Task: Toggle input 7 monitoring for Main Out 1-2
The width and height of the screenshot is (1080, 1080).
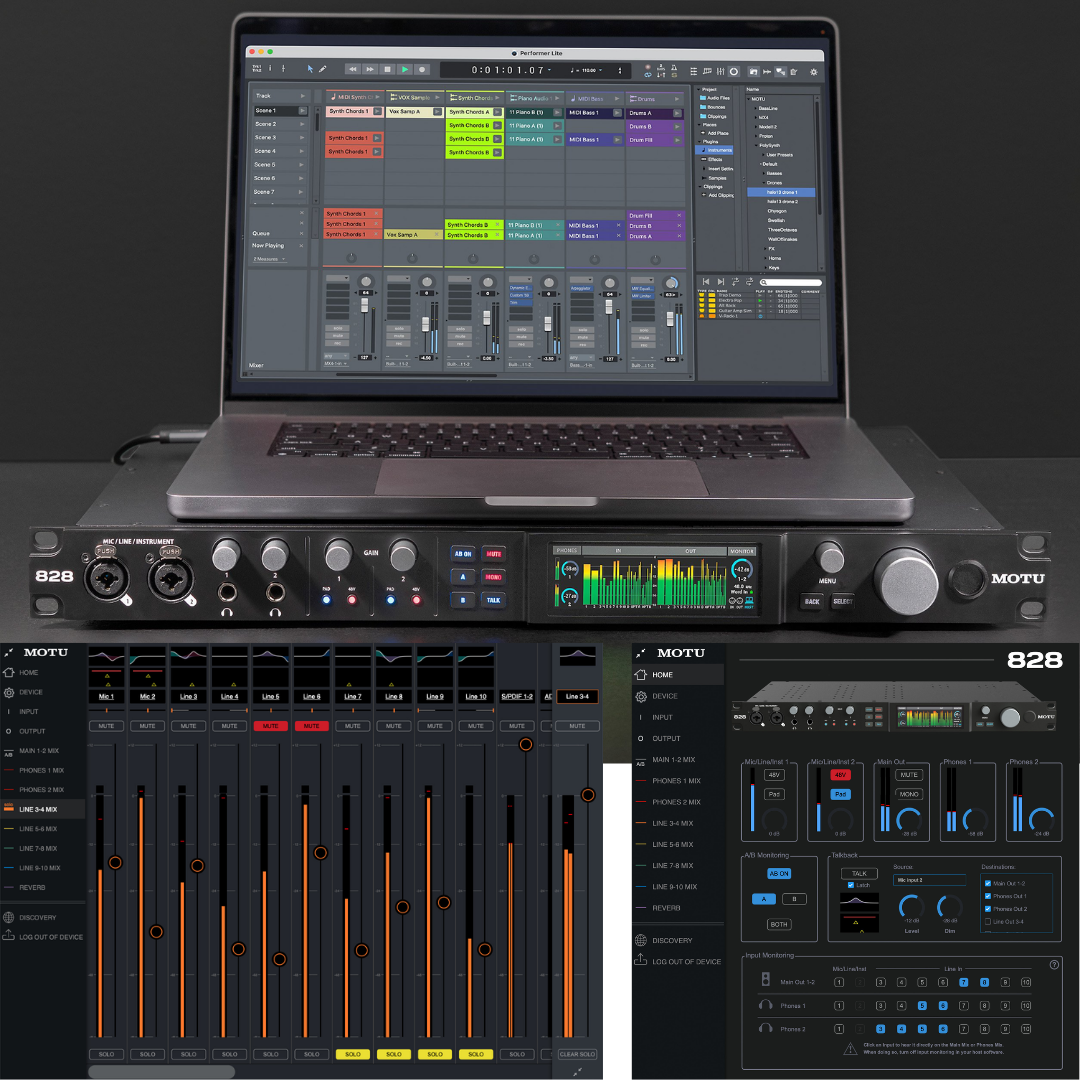Action: pos(964,982)
